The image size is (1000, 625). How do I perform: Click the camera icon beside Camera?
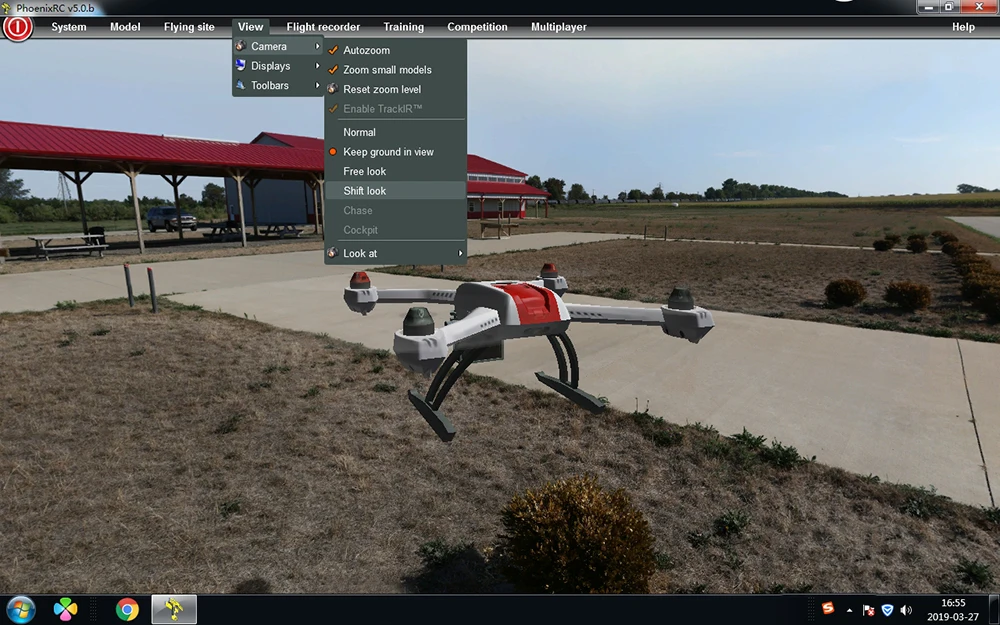[240, 46]
